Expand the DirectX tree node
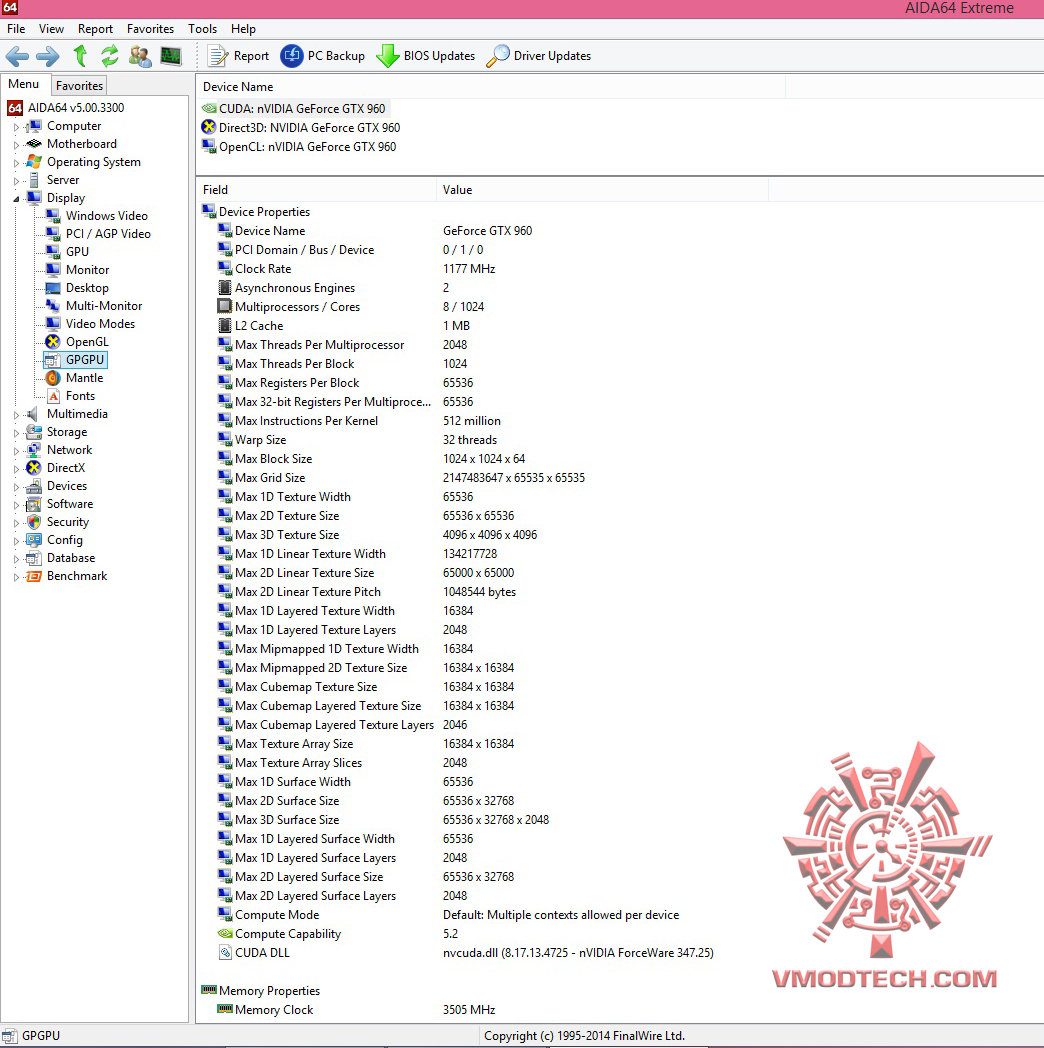Viewport: 1044px width, 1048px height. 17,469
